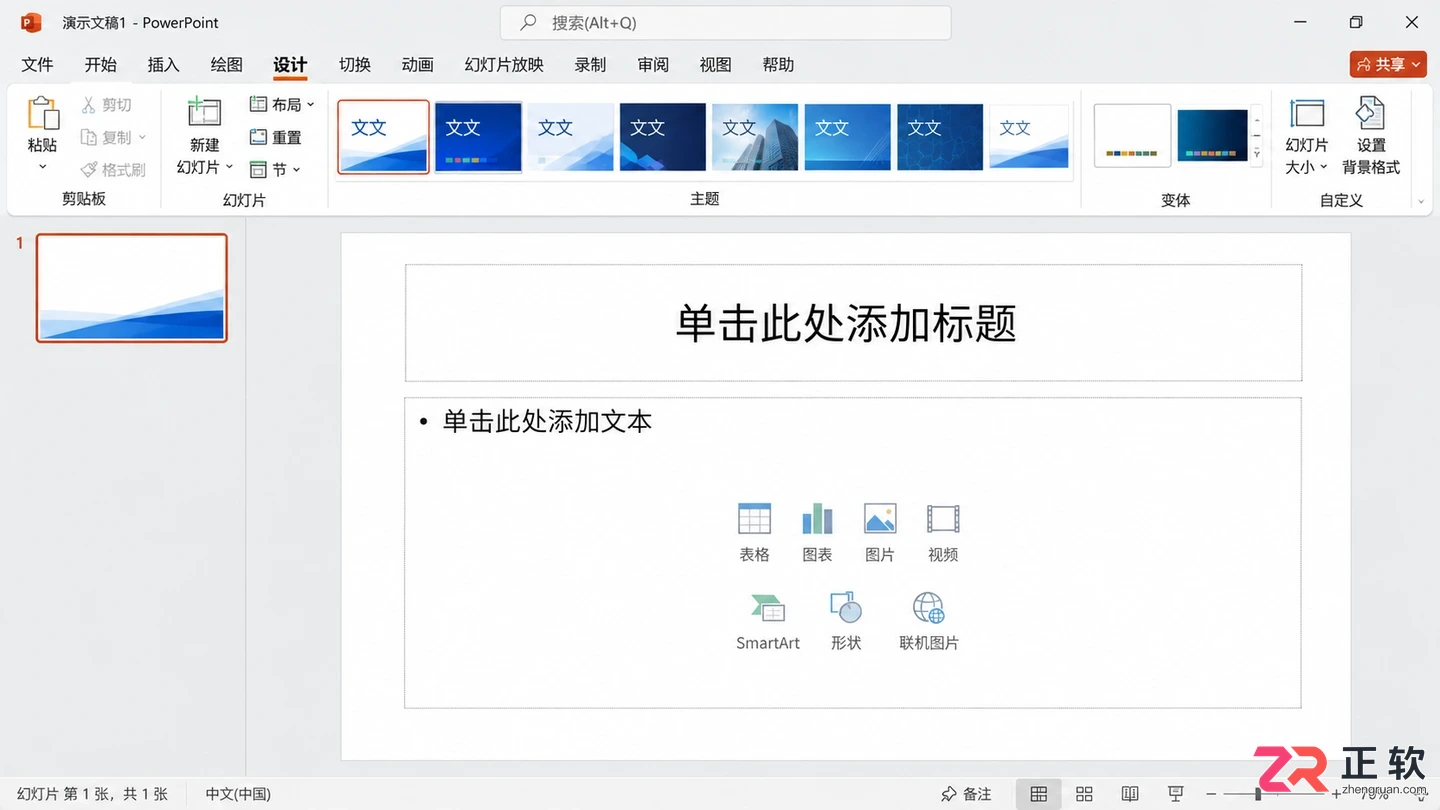
Task: Open the Copy dropdown arrow
Action: pyautogui.click(x=142, y=137)
